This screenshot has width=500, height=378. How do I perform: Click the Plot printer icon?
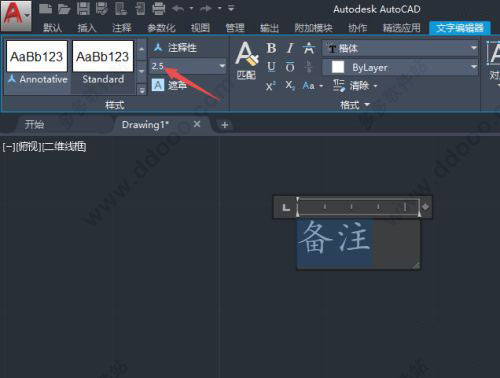tap(159, 9)
